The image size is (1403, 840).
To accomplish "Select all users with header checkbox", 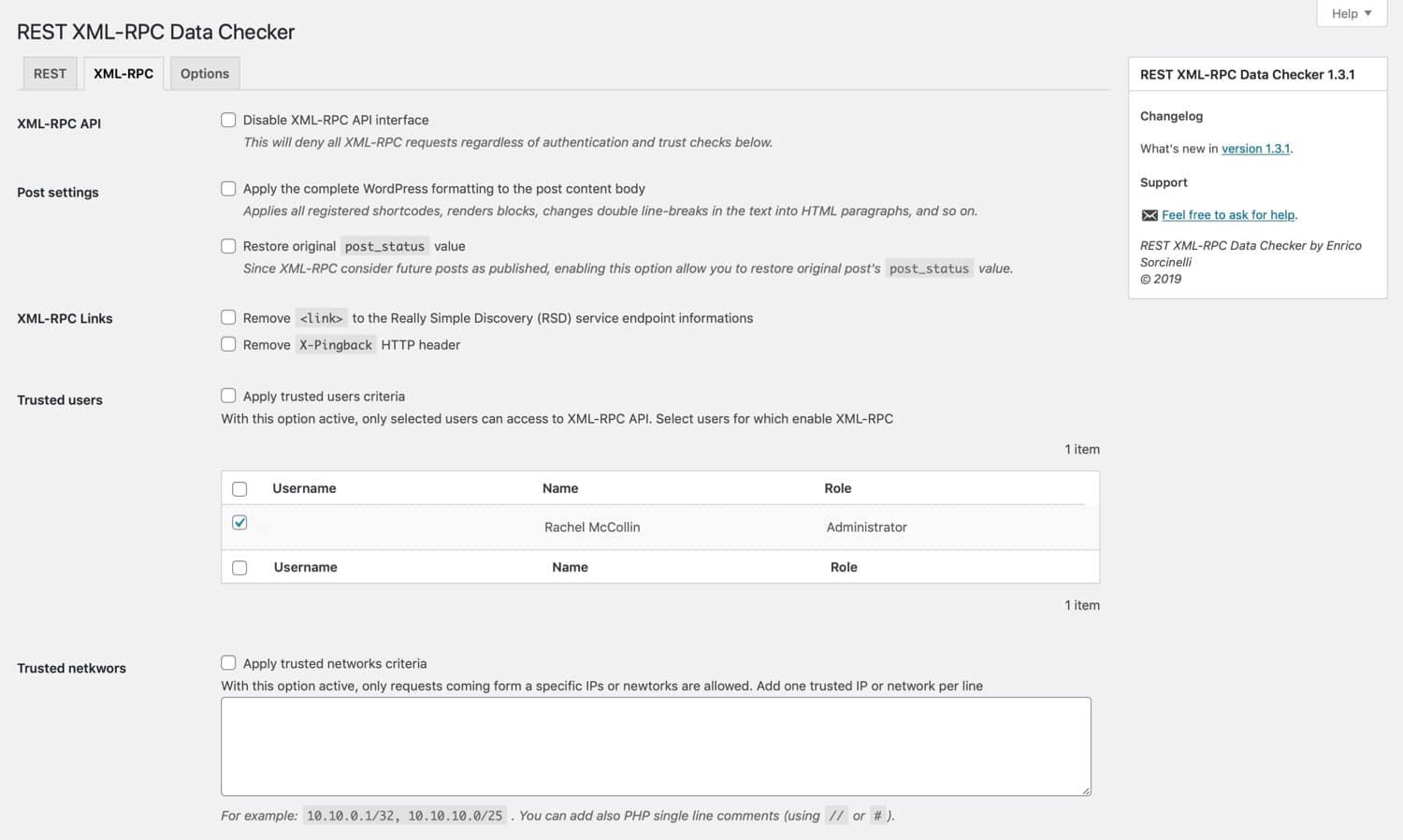I will tap(239, 488).
